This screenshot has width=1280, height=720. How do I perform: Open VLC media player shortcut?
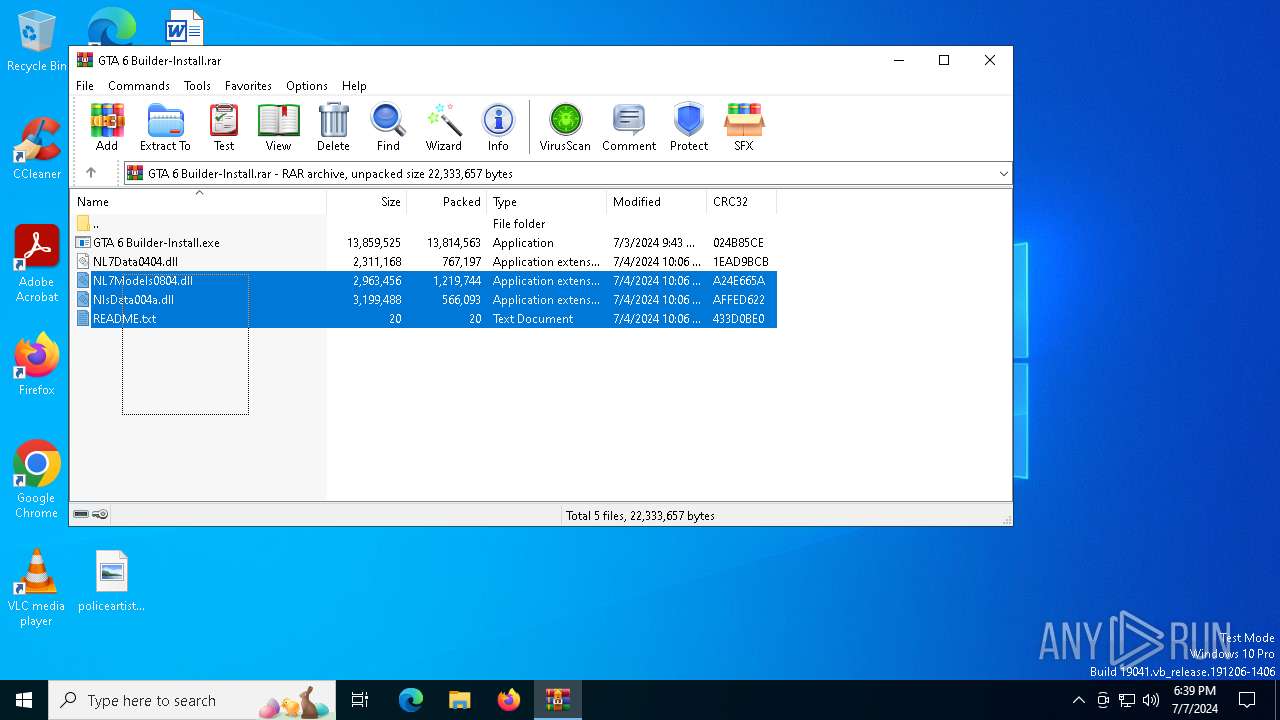[x=37, y=588]
